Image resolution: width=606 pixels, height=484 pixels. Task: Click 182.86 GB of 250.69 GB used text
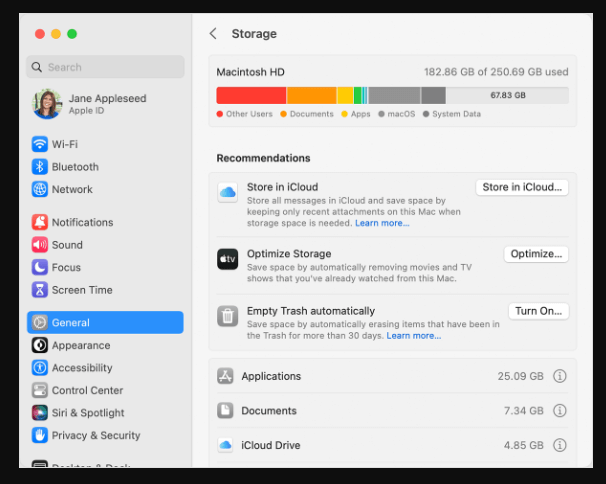pyautogui.click(x=496, y=72)
